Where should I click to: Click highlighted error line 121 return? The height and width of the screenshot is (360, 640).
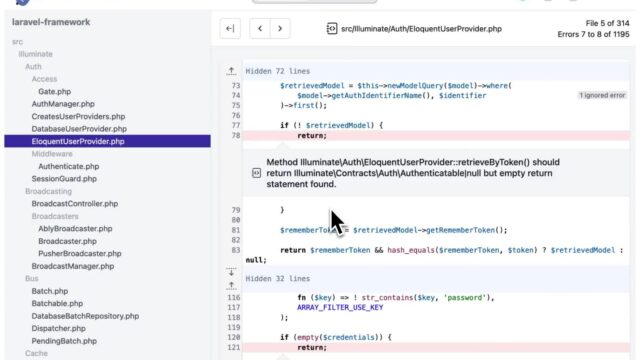point(436,347)
